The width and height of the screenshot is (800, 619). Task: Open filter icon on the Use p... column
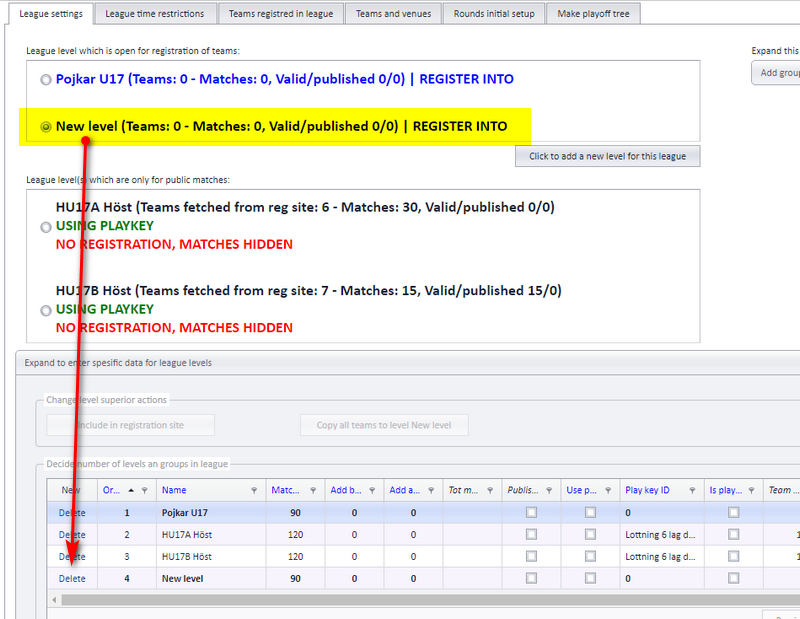608,490
